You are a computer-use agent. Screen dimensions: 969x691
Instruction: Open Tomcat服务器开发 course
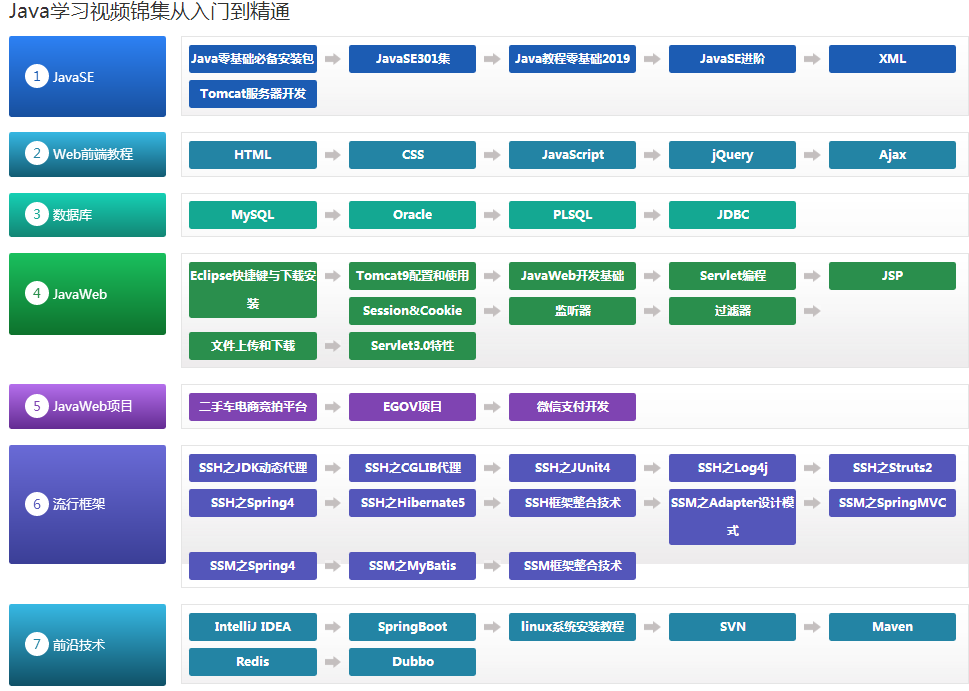coord(253,94)
